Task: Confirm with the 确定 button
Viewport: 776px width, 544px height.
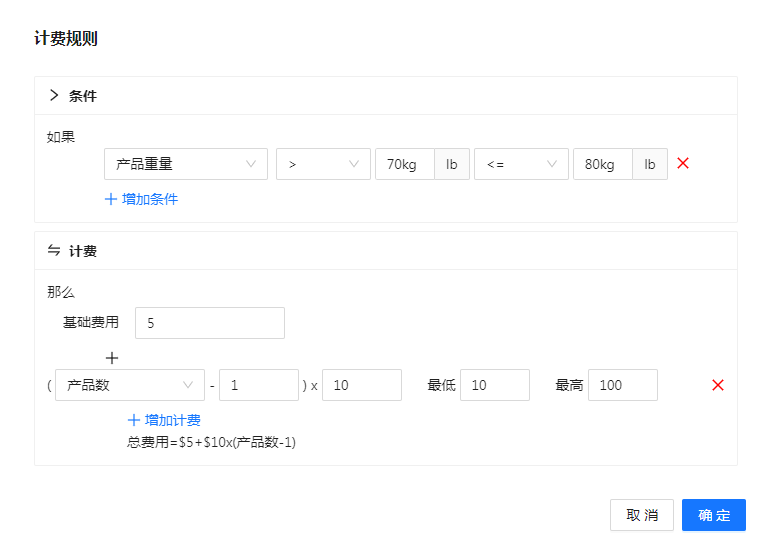Action: (713, 515)
